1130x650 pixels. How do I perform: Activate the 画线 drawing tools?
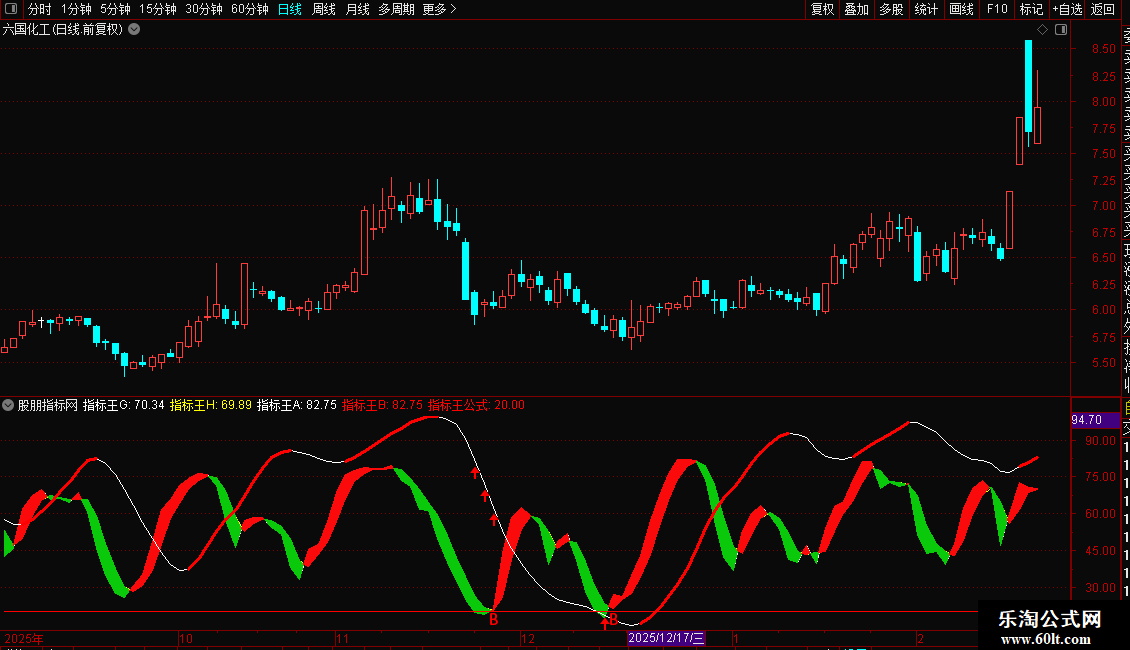[961, 9]
